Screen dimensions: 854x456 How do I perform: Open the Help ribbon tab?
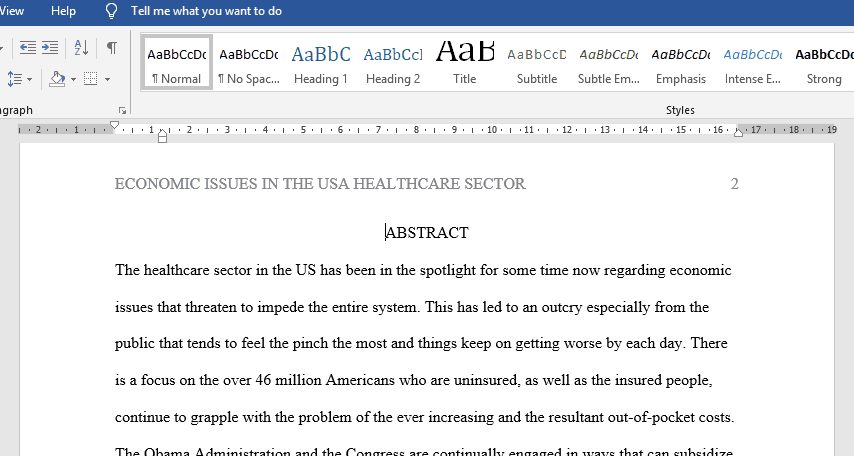point(63,11)
